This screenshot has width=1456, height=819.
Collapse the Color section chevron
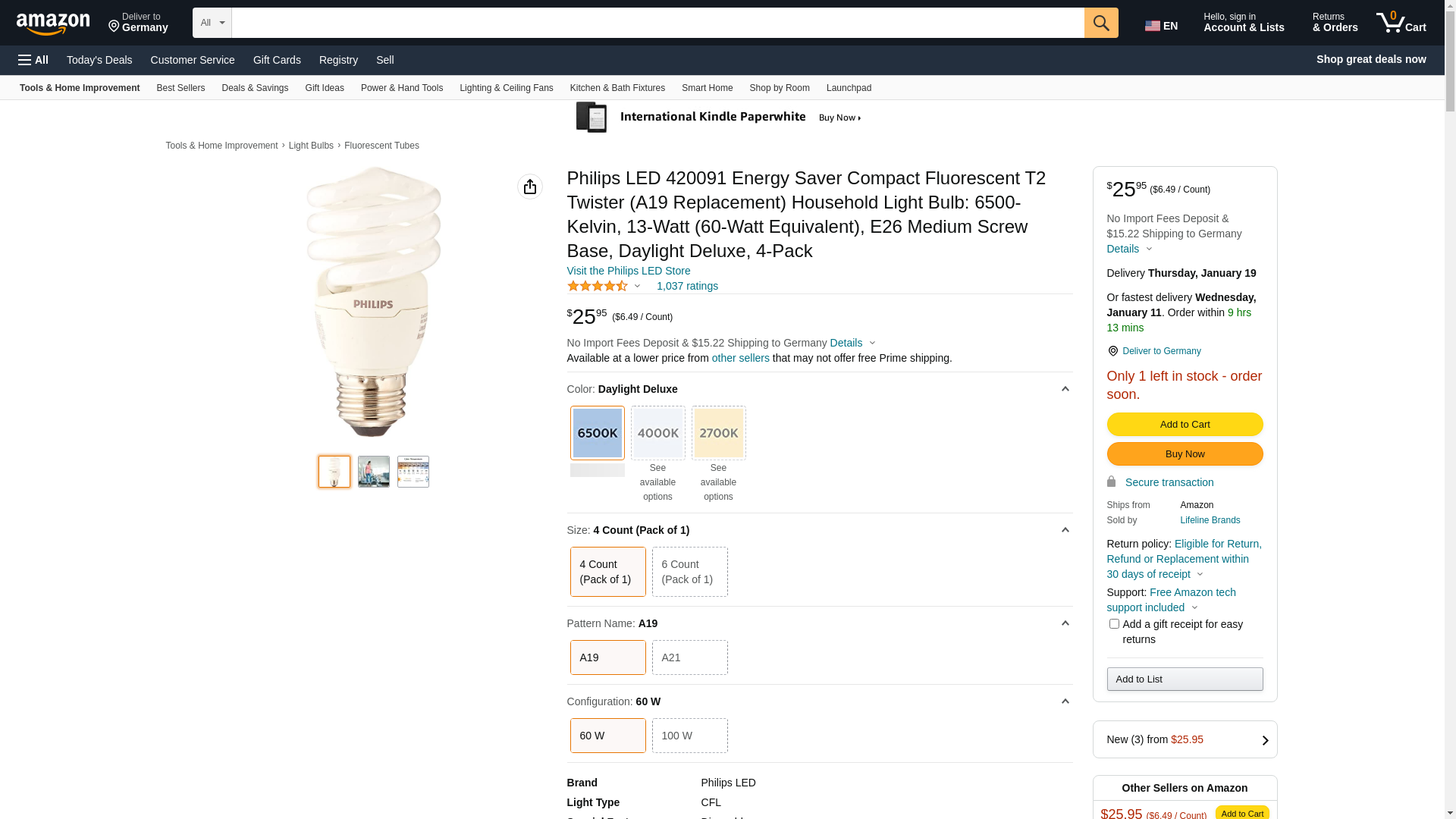click(x=1065, y=389)
